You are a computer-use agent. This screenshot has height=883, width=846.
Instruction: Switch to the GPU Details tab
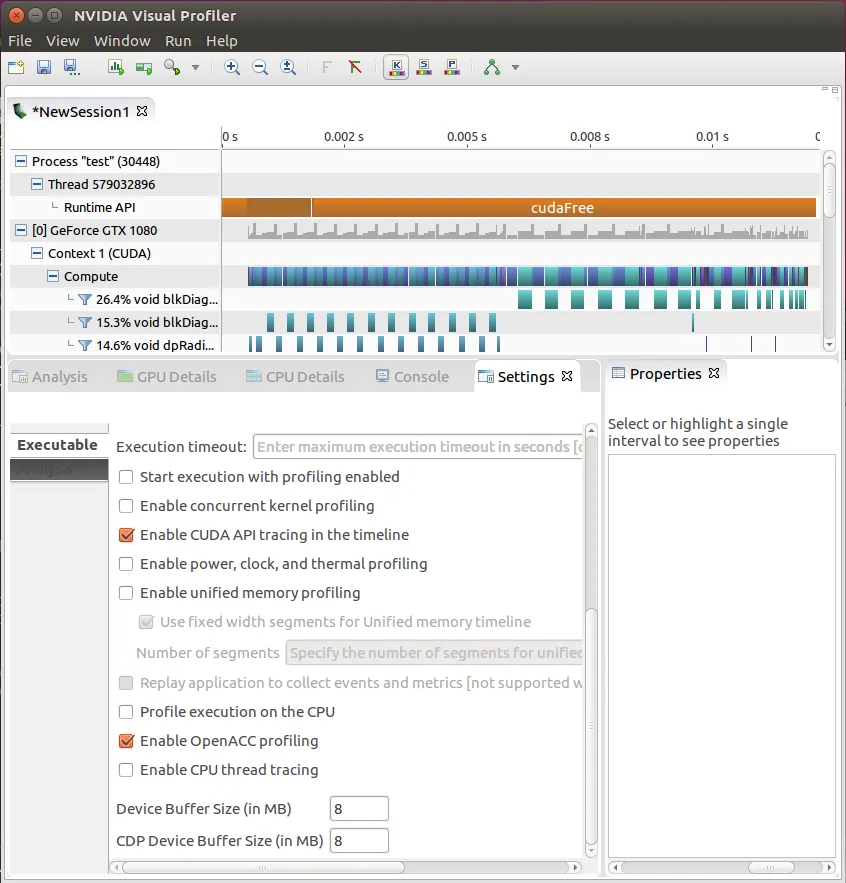click(167, 377)
